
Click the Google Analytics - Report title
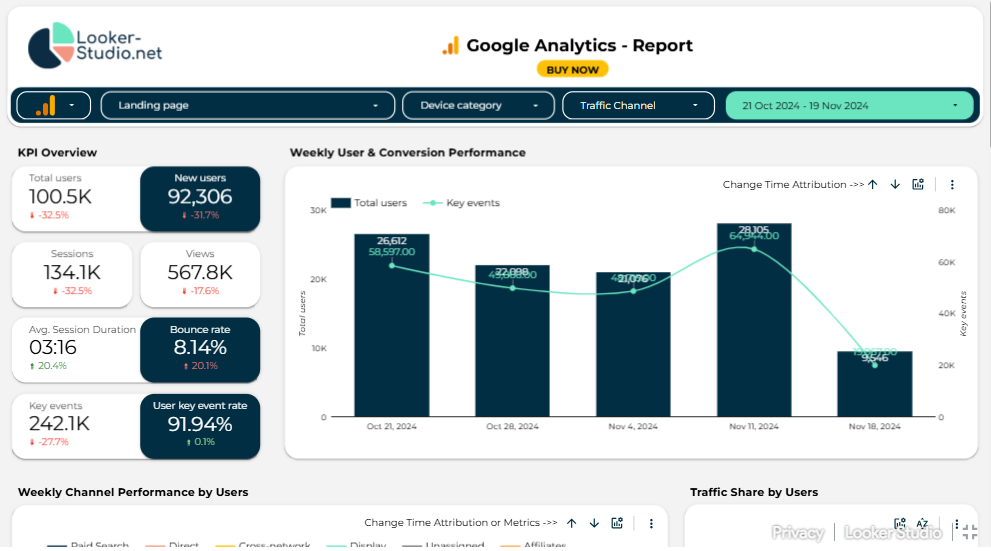580,45
